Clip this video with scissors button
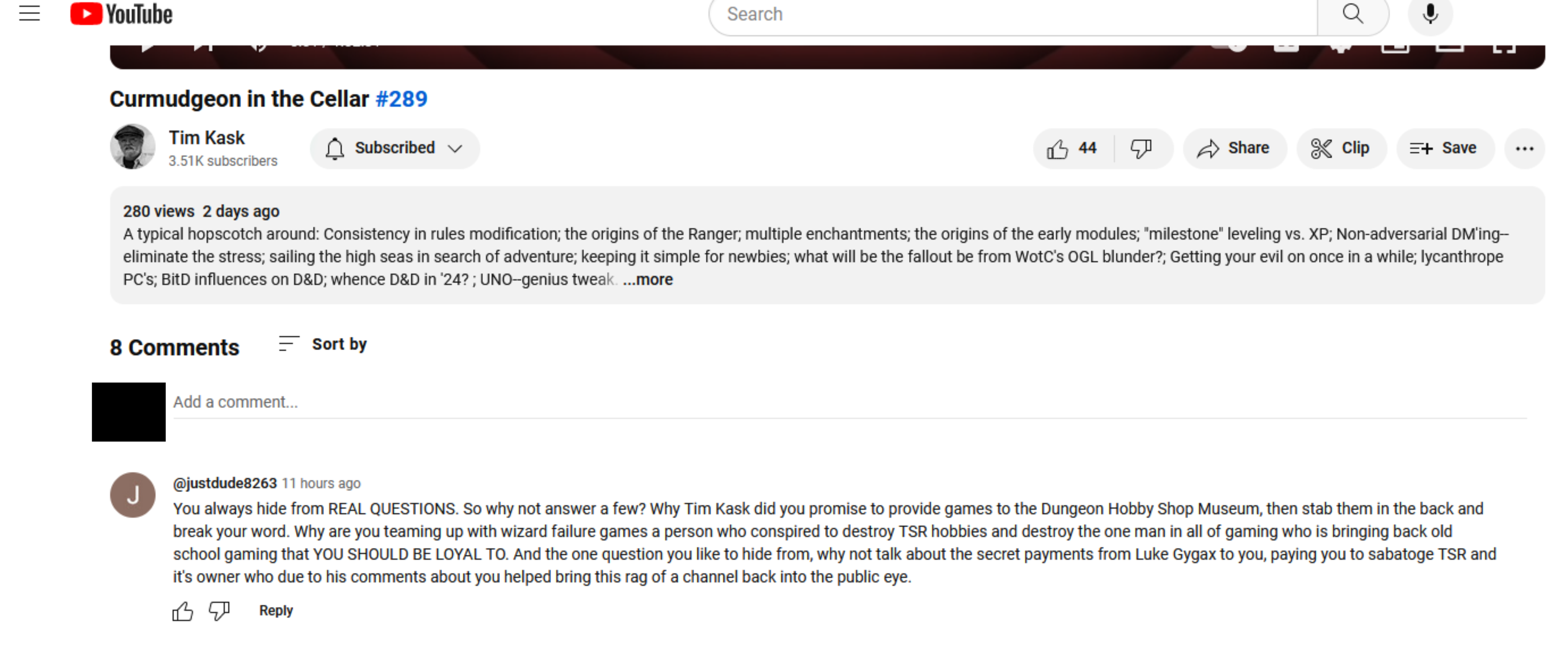 point(1340,148)
